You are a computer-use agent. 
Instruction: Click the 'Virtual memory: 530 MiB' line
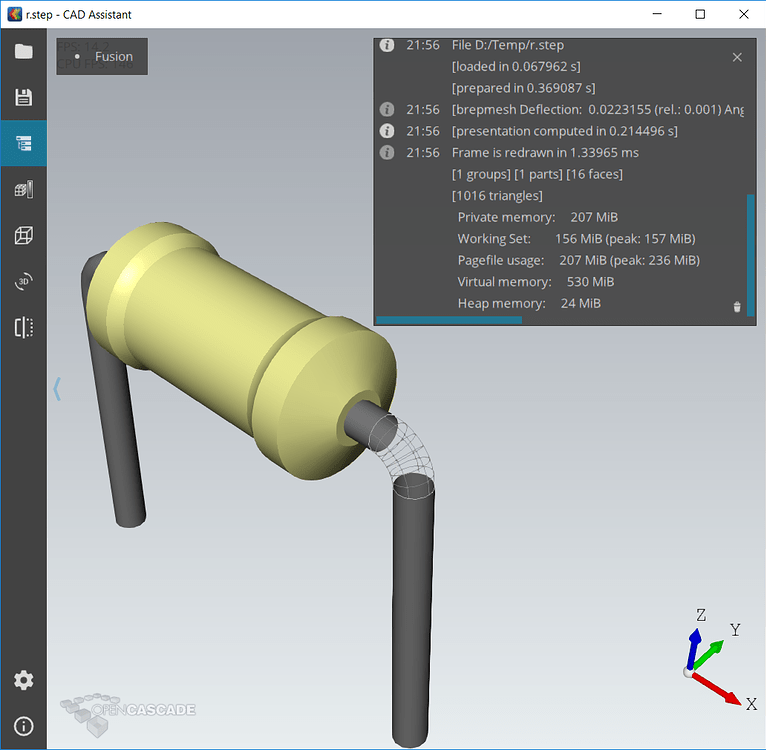pos(536,282)
